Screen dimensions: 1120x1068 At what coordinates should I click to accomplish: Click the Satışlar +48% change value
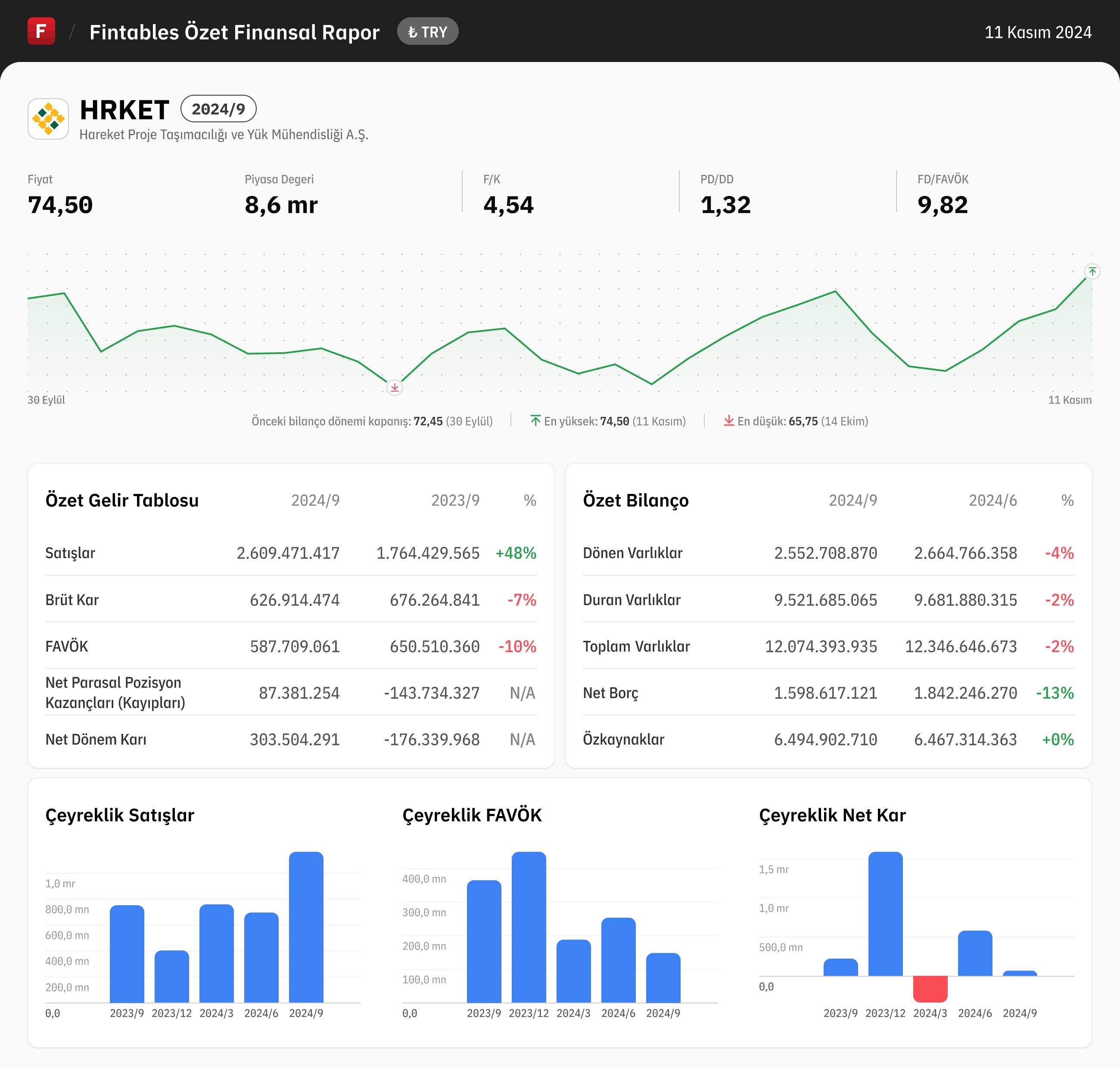(515, 553)
